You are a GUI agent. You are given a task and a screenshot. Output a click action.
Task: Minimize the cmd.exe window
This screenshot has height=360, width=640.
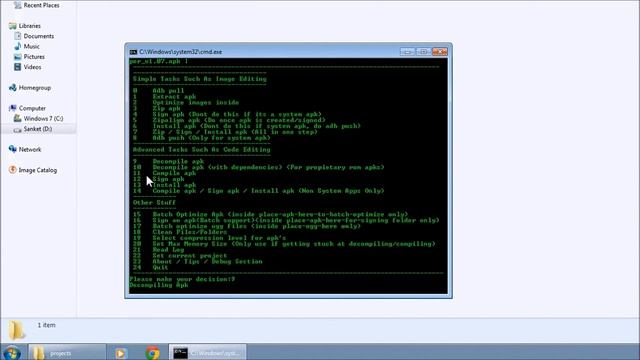tap(407, 52)
